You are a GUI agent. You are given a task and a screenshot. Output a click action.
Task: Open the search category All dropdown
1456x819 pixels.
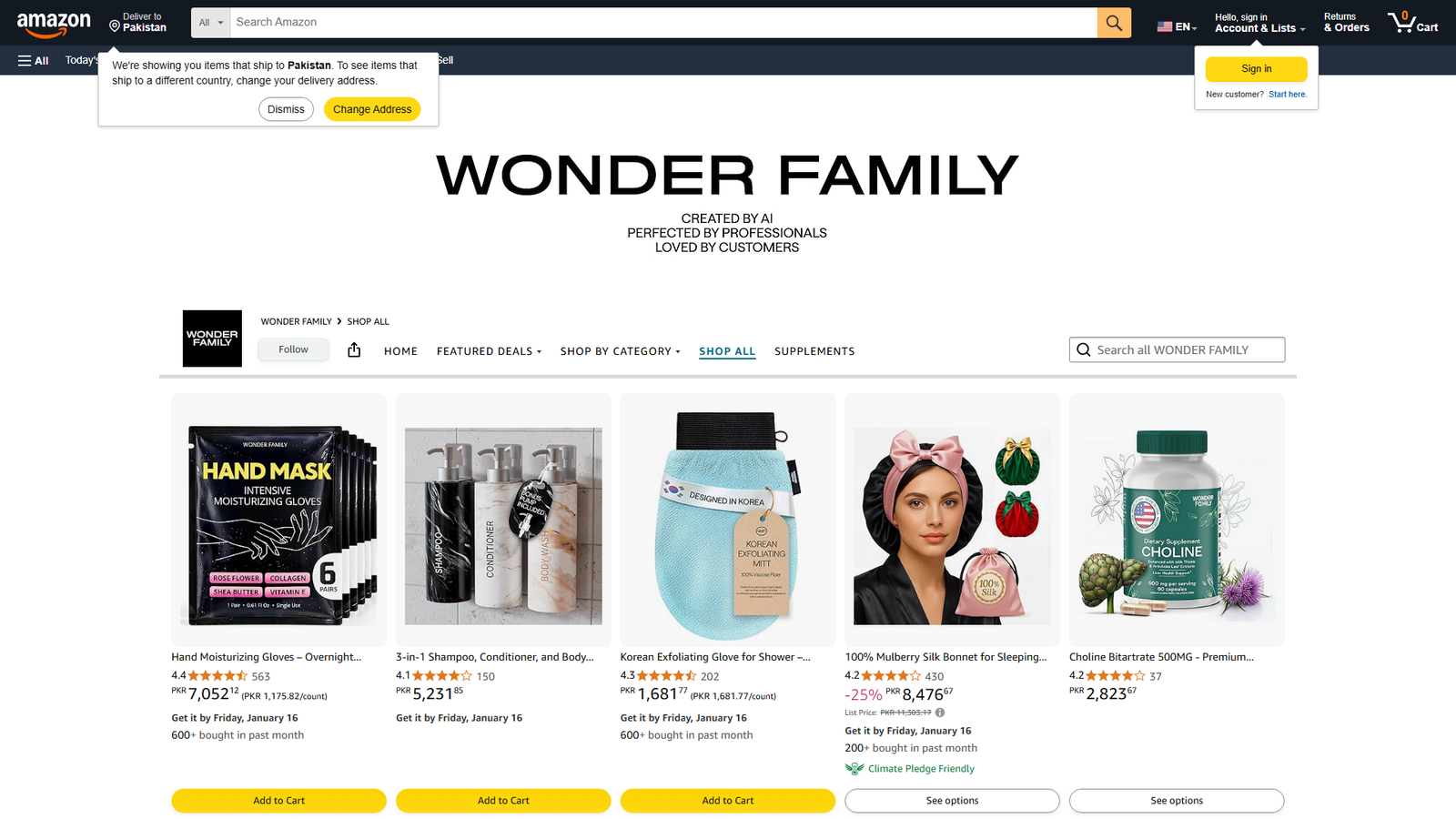point(210,23)
